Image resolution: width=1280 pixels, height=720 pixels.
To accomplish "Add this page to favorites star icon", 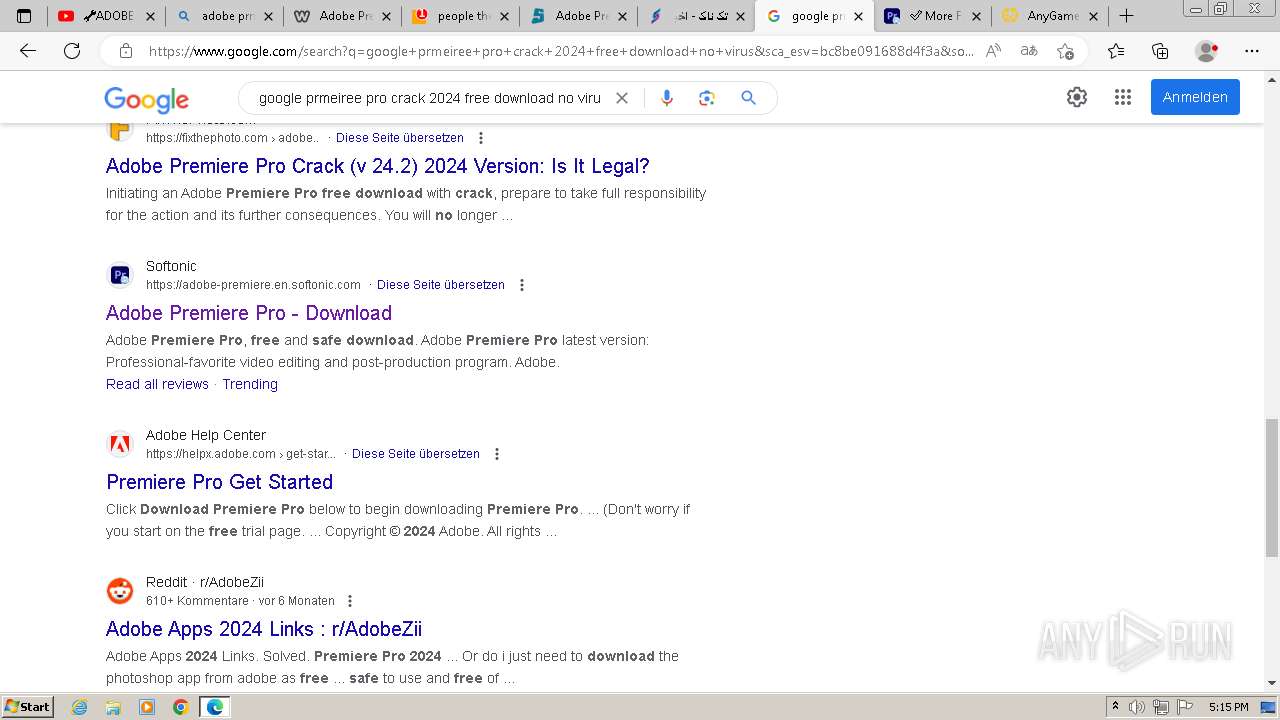I will click(1065, 51).
